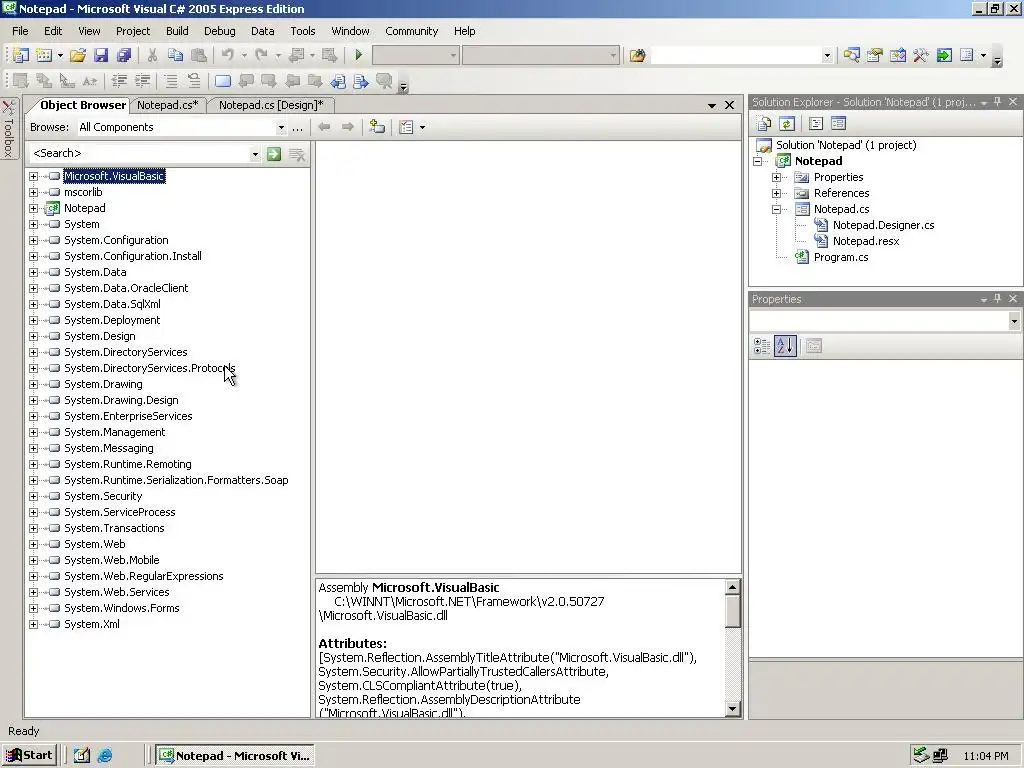Screen dimensions: 1024x768
Task: Click the Save All icon
Action: tap(123, 56)
